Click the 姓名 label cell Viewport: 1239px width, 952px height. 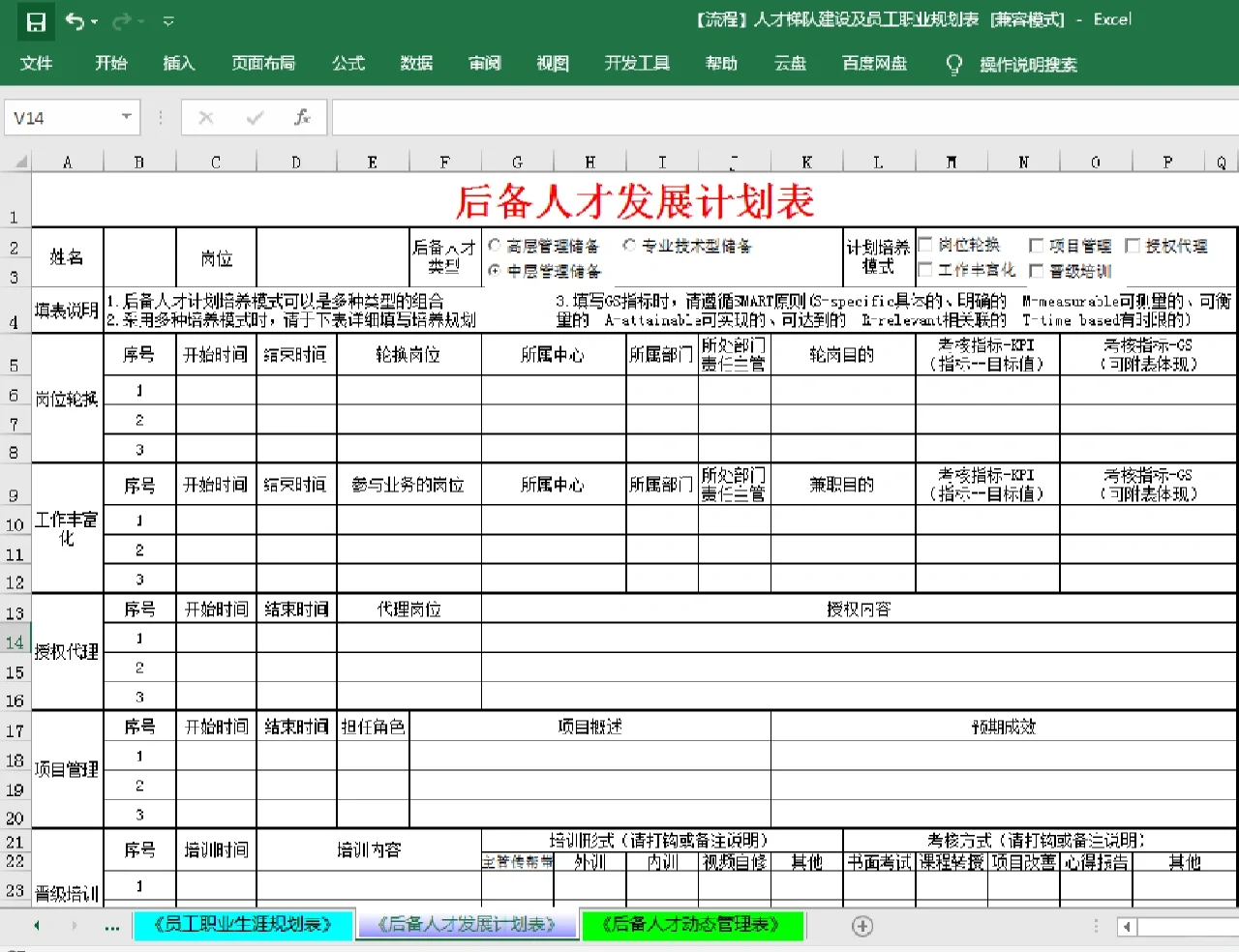[x=67, y=257]
